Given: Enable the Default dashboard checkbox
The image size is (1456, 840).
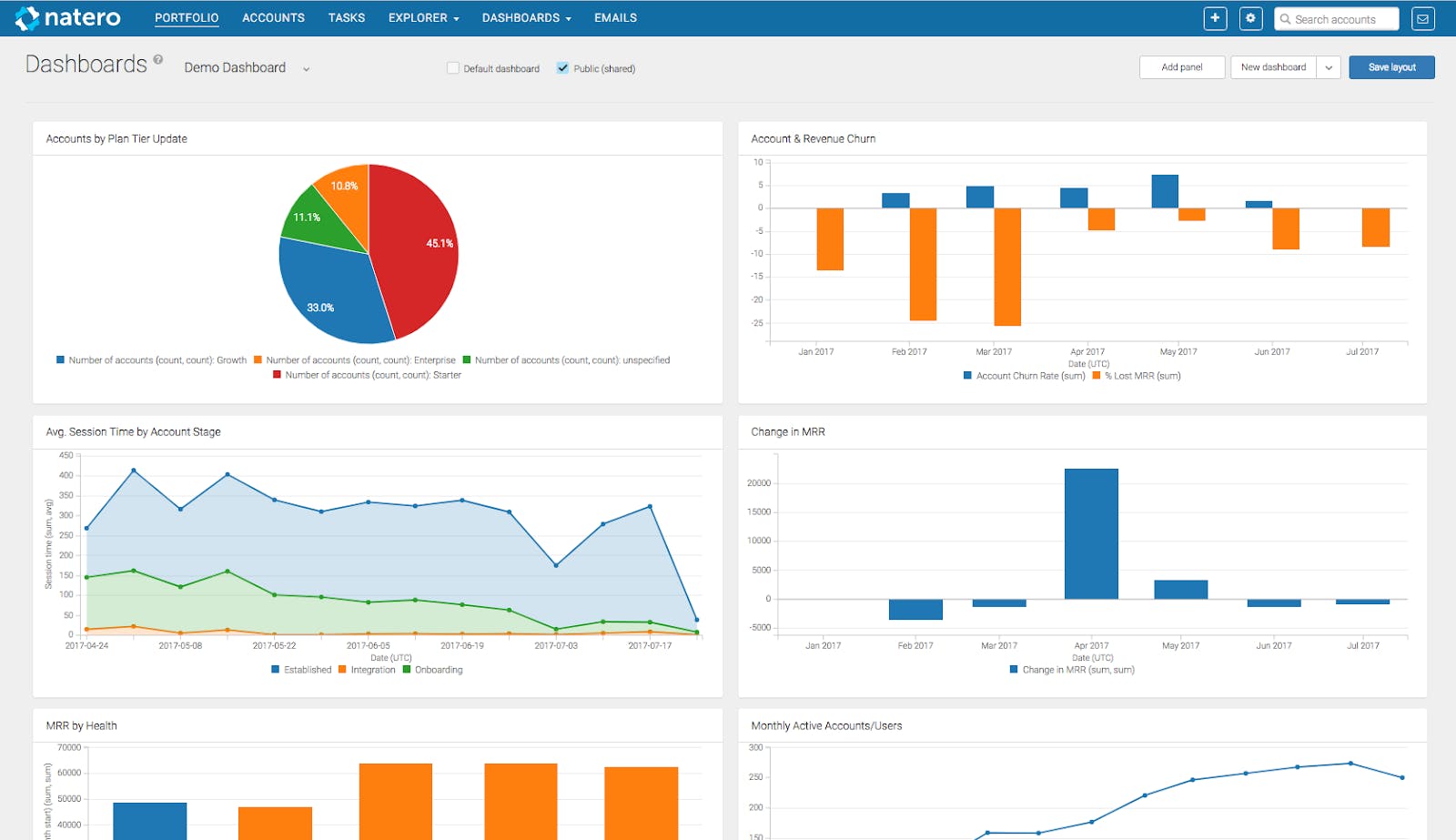Looking at the screenshot, I should click(x=453, y=68).
